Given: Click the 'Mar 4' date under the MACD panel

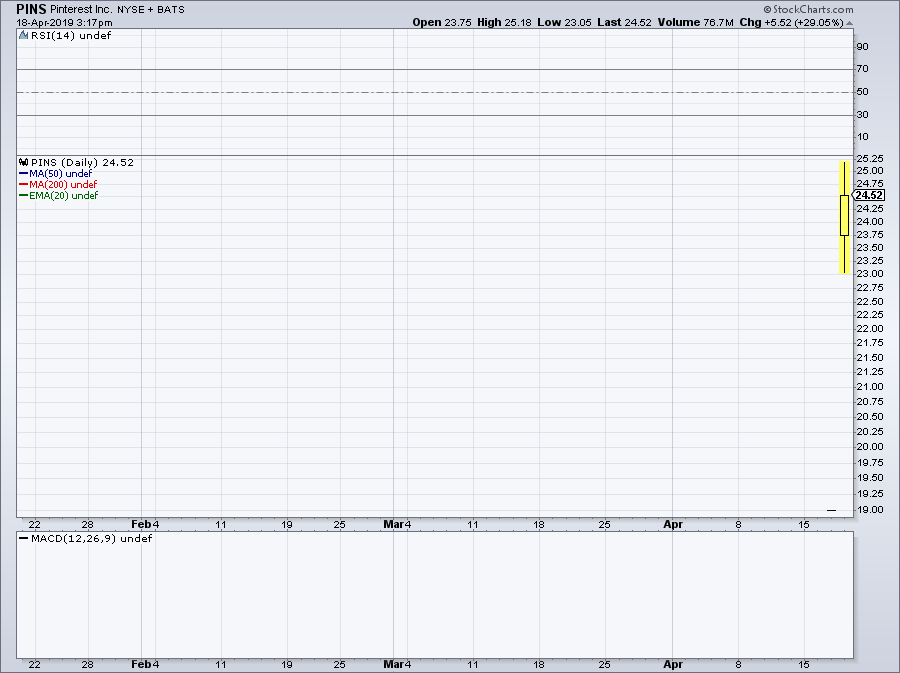Looking at the screenshot, I should [397, 664].
